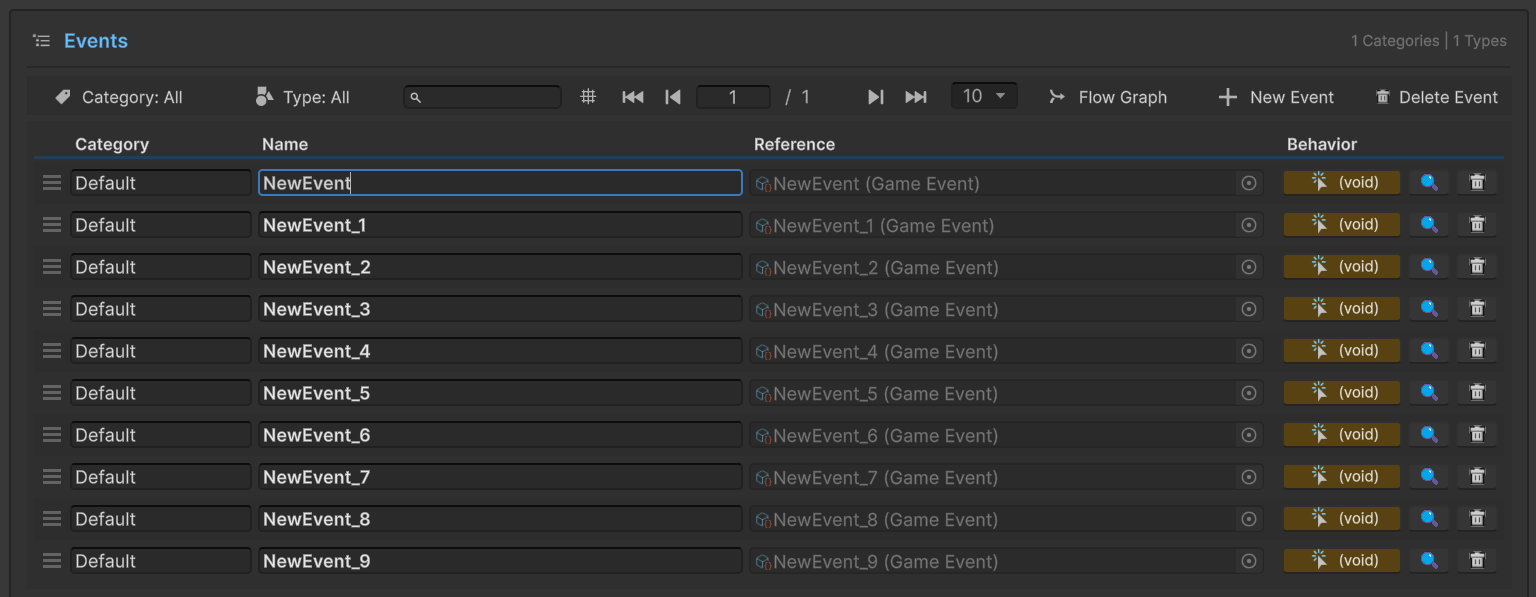Jump to the last page of events

pyautogui.click(x=916, y=97)
